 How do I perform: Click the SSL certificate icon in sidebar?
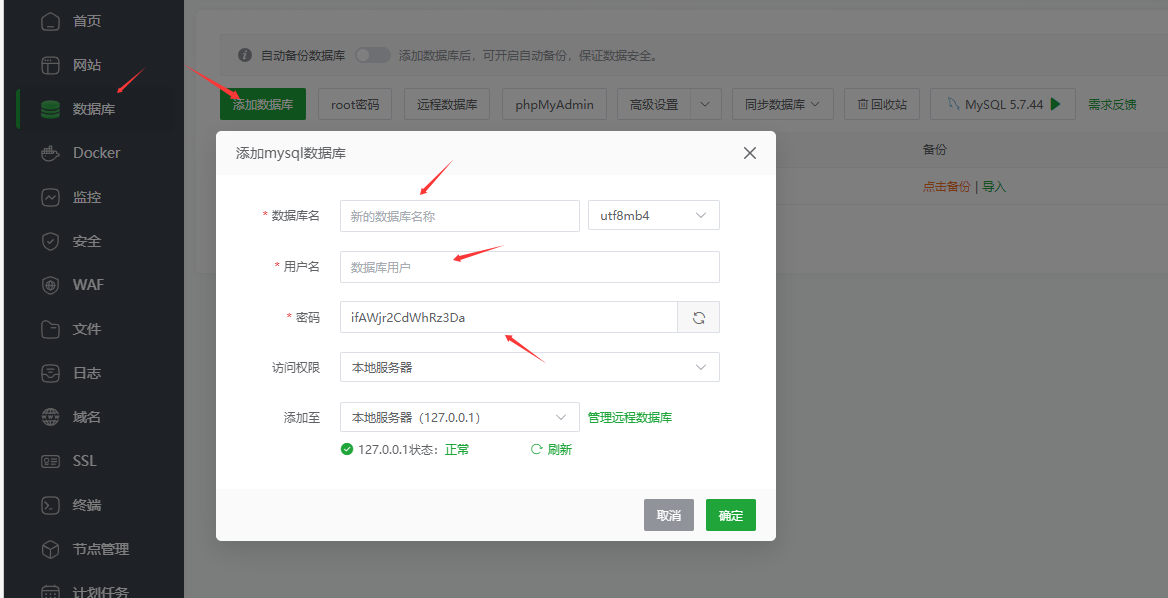[50, 461]
